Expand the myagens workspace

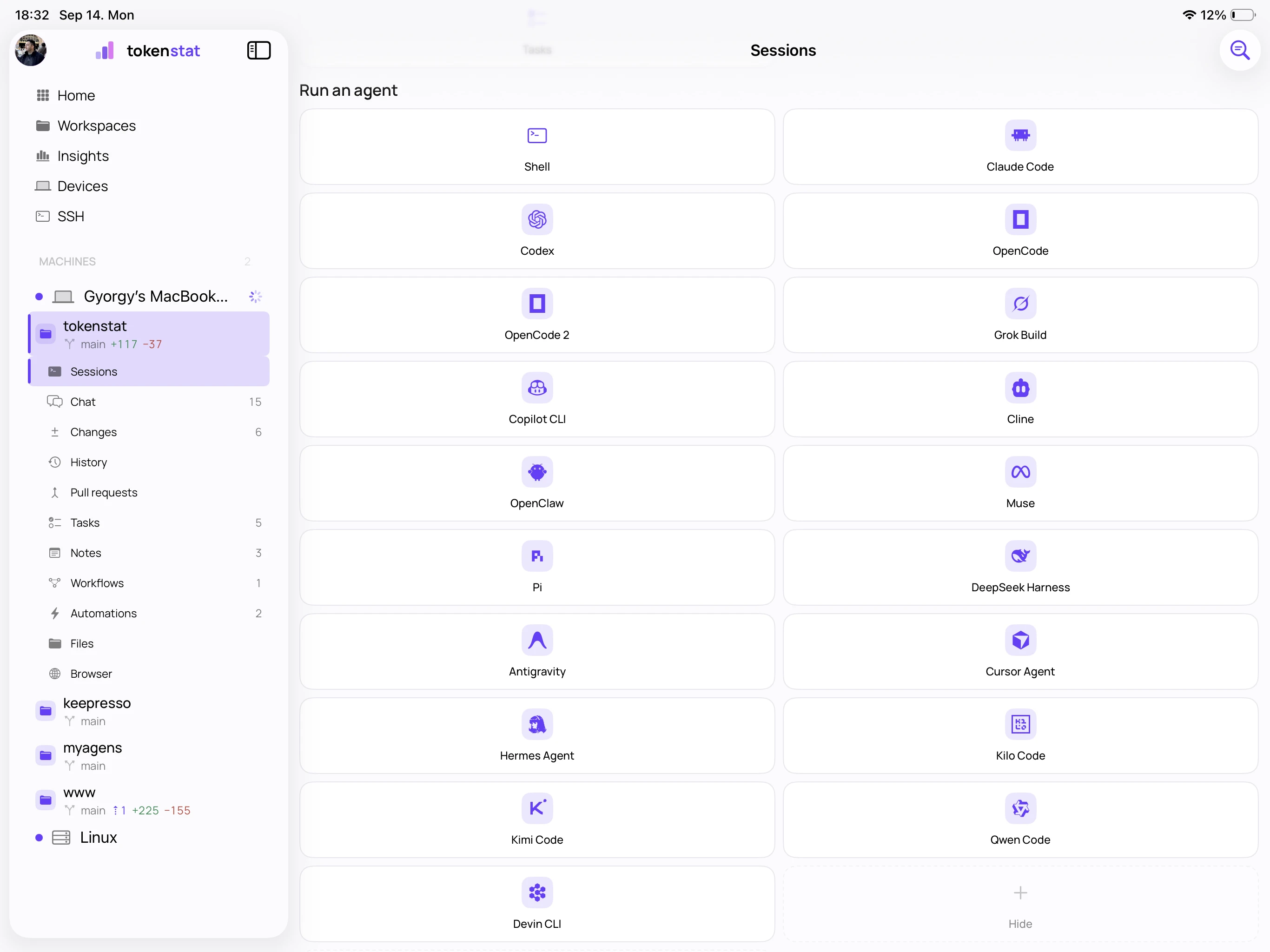coord(149,756)
